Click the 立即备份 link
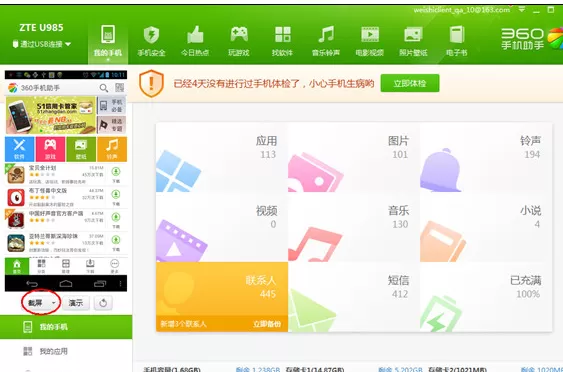The width and height of the screenshot is (563, 372). [x=267, y=324]
